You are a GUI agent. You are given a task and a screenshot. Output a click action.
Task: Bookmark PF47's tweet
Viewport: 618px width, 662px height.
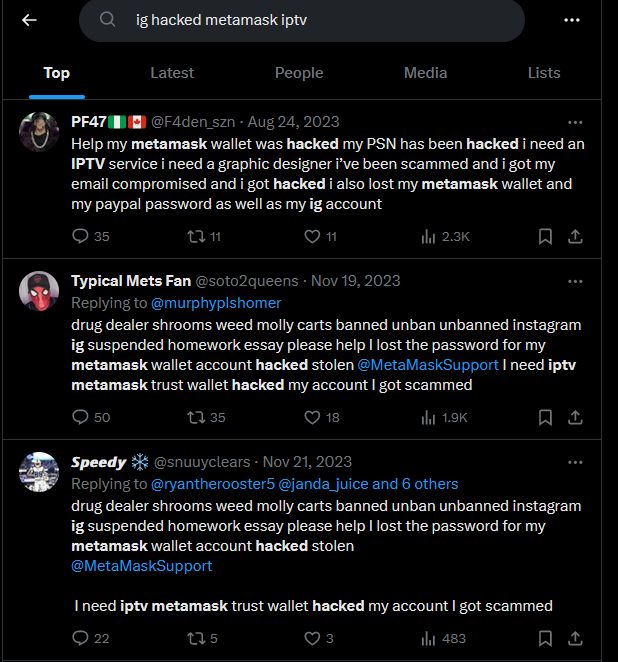point(545,237)
